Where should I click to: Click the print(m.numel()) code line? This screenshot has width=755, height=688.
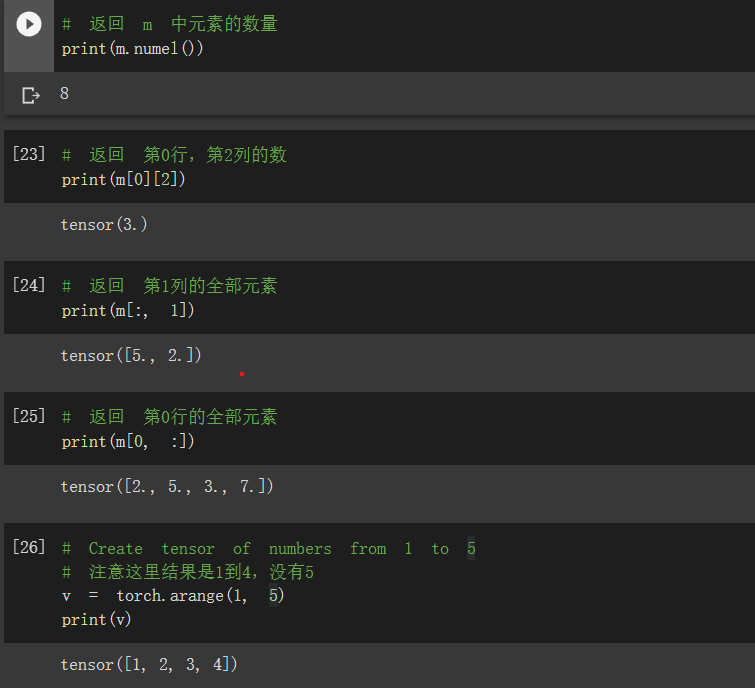[x=132, y=49]
